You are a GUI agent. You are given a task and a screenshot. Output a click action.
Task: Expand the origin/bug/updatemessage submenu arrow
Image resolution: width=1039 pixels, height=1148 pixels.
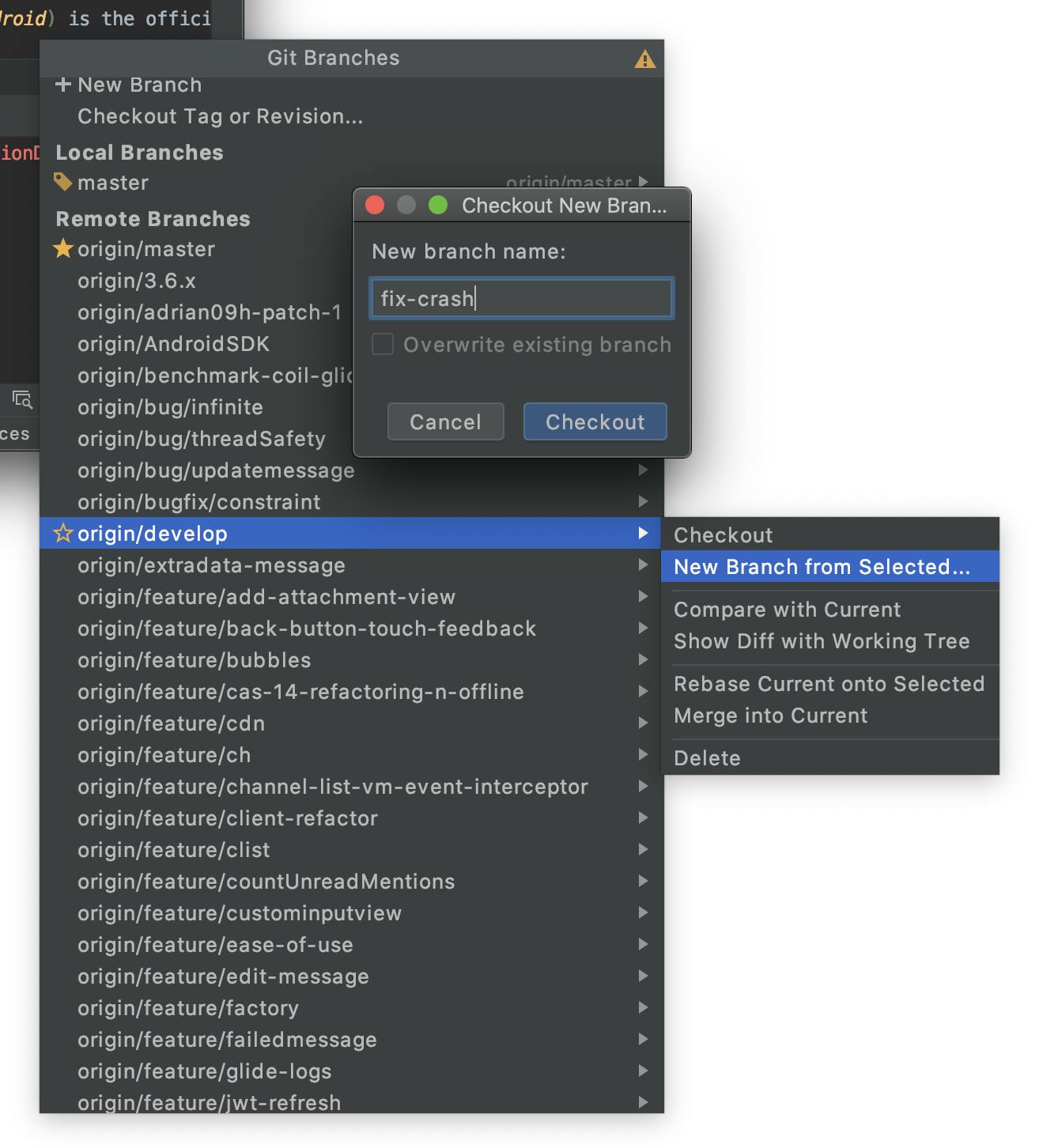click(642, 470)
